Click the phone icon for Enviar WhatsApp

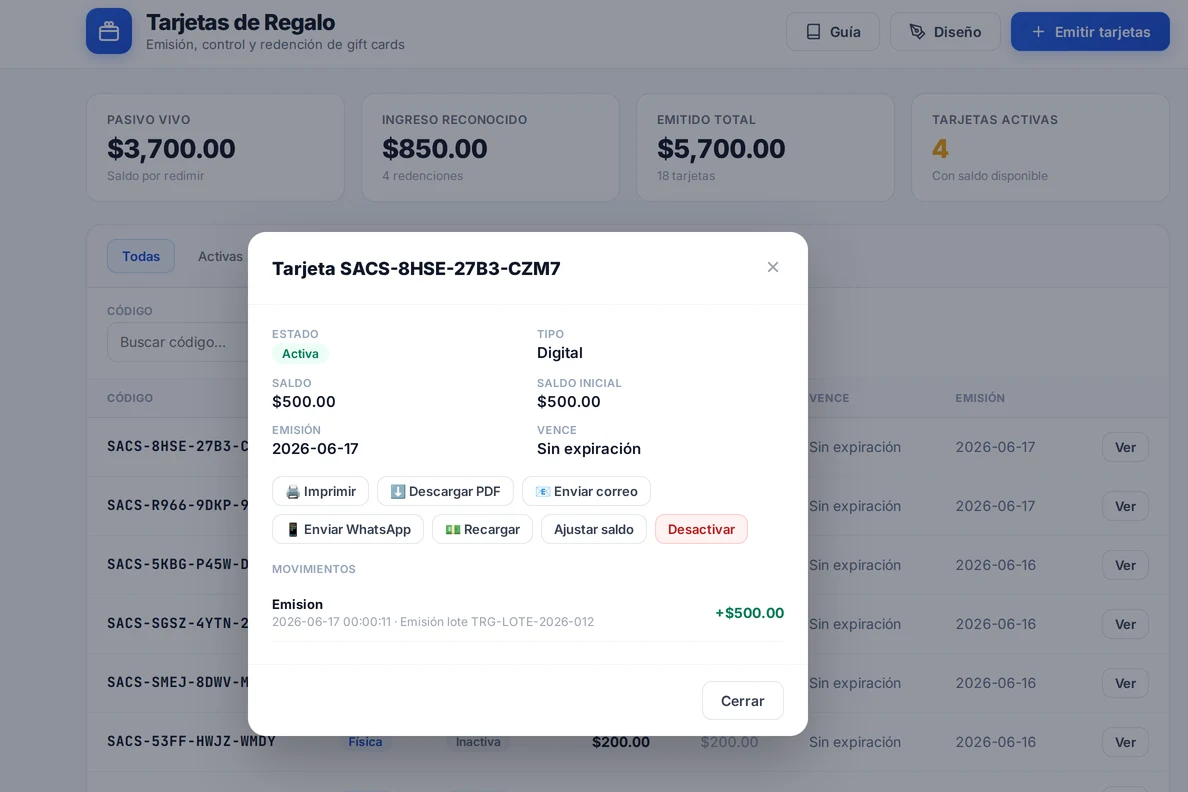[292, 530]
